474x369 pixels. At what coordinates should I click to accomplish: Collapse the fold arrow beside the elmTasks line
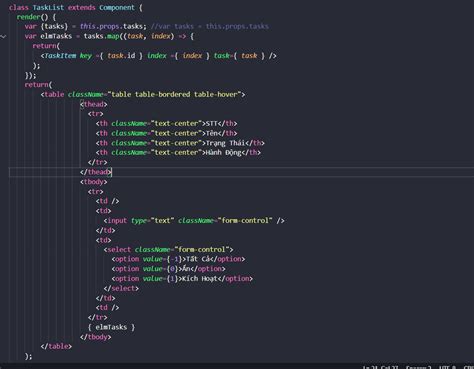[3, 36]
